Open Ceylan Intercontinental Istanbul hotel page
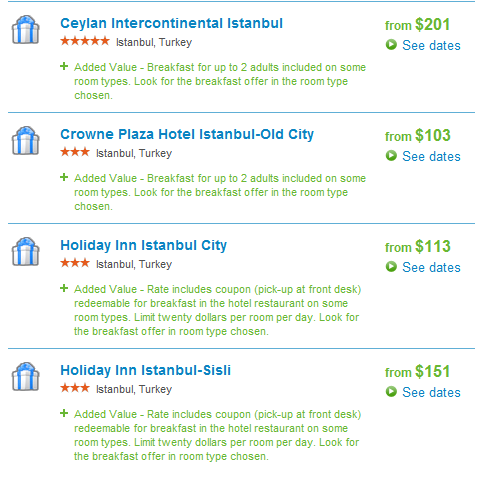This screenshot has width=485, height=482. [x=171, y=24]
